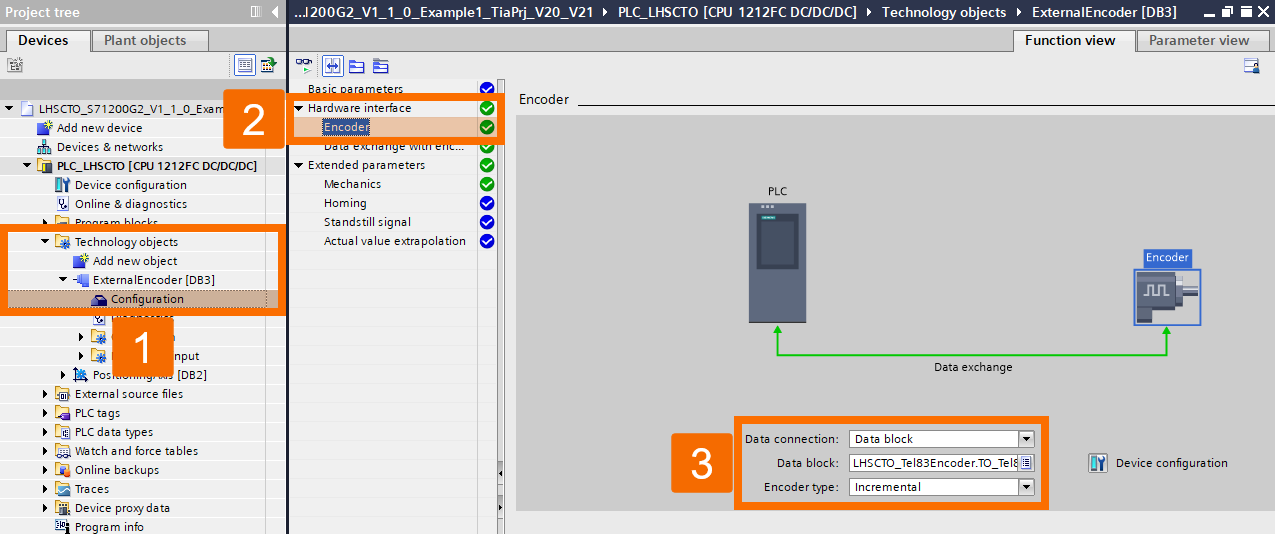The width and height of the screenshot is (1275, 534).
Task: Select PLC data types folder
Action: point(113,432)
